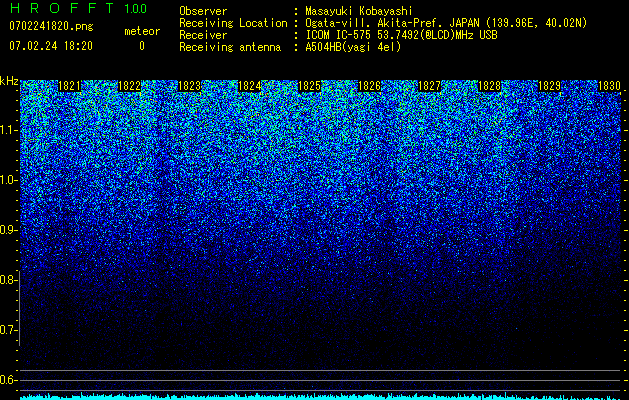Click the 1826 time marker
Screen dimensions: 629x400
[x=369, y=86]
